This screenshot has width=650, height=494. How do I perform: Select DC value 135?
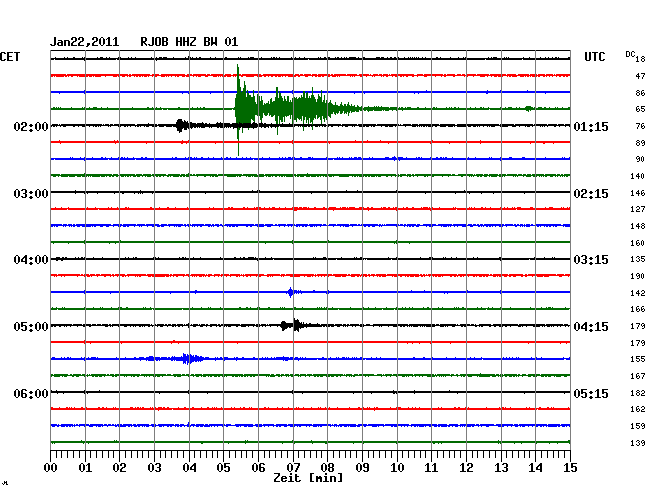coord(638,259)
